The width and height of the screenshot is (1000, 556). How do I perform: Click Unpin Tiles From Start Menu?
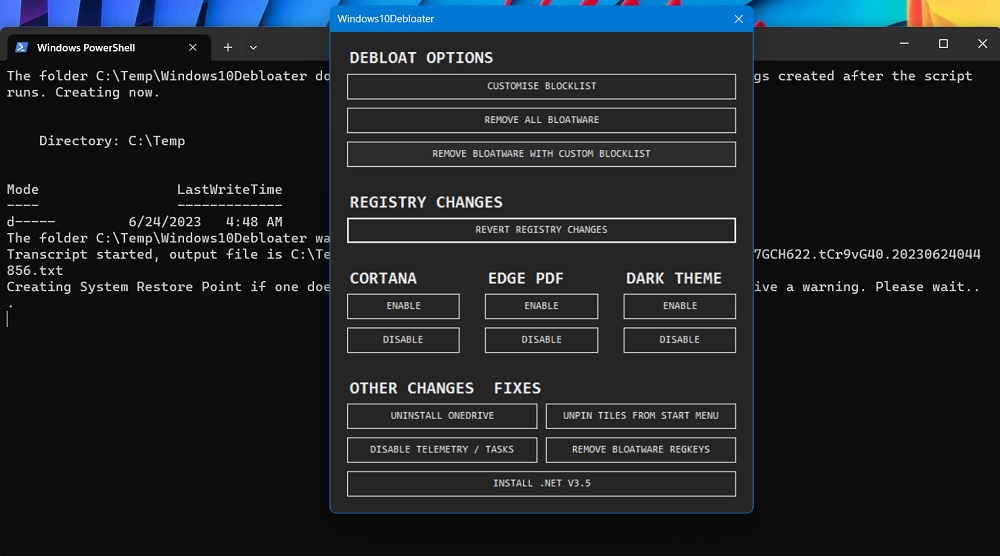640,416
